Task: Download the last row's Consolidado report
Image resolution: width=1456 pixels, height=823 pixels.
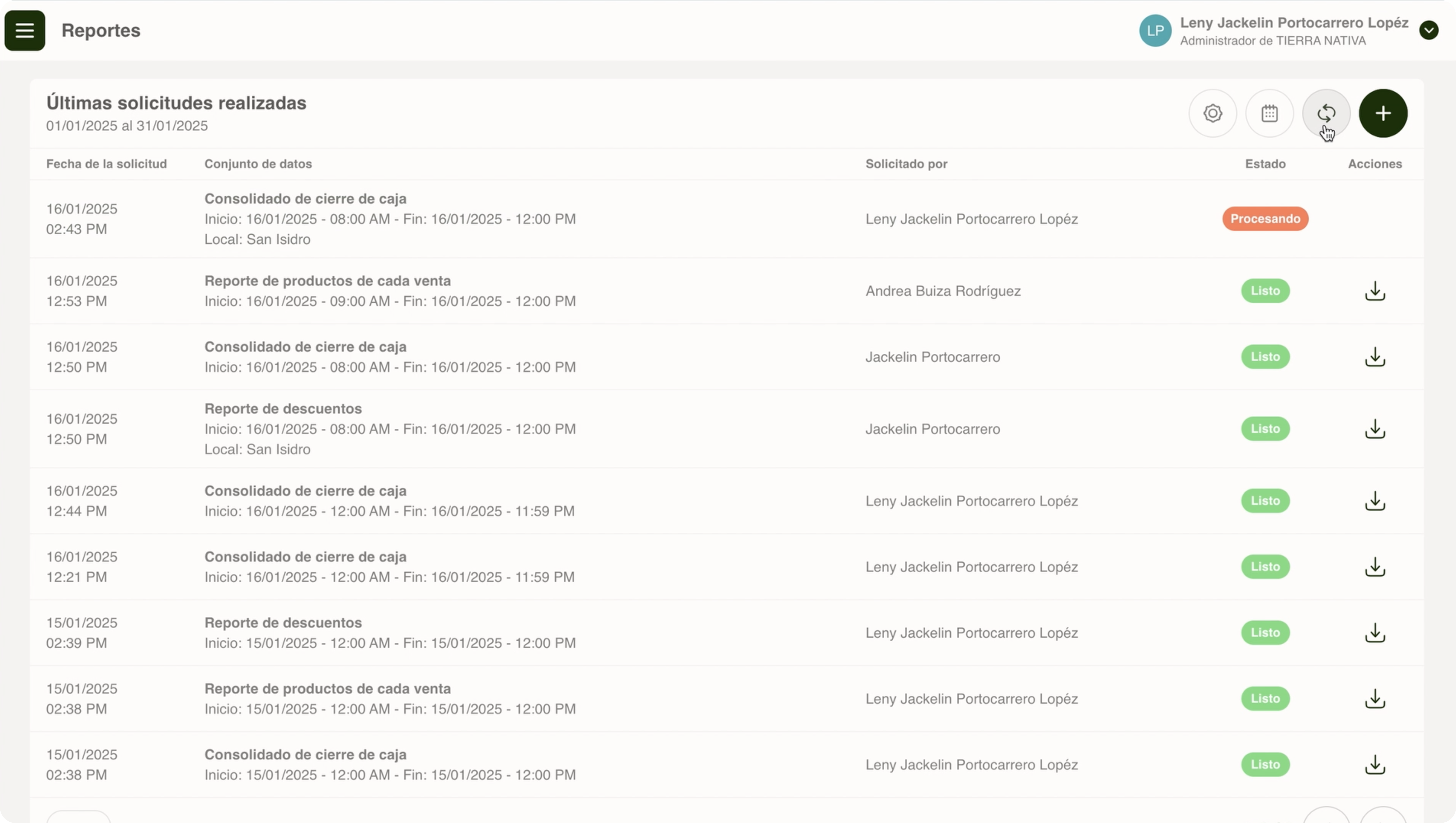Action: pyautogui.click(x=1375, y=765)
